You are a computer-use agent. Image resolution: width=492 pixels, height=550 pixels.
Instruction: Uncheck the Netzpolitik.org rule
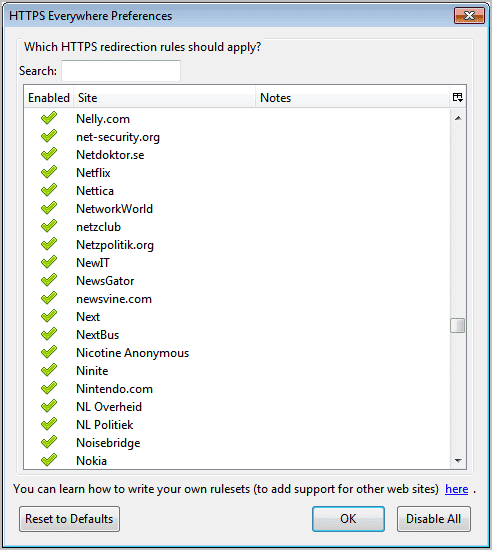point(49,244)
